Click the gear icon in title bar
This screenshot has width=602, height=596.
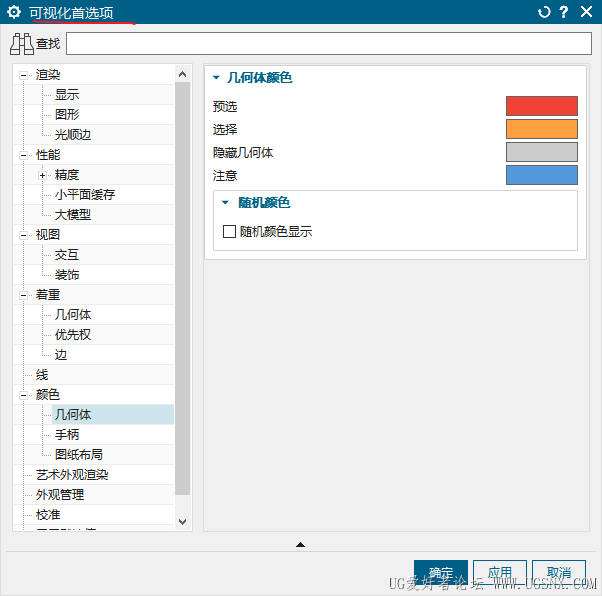coord(14,12)
